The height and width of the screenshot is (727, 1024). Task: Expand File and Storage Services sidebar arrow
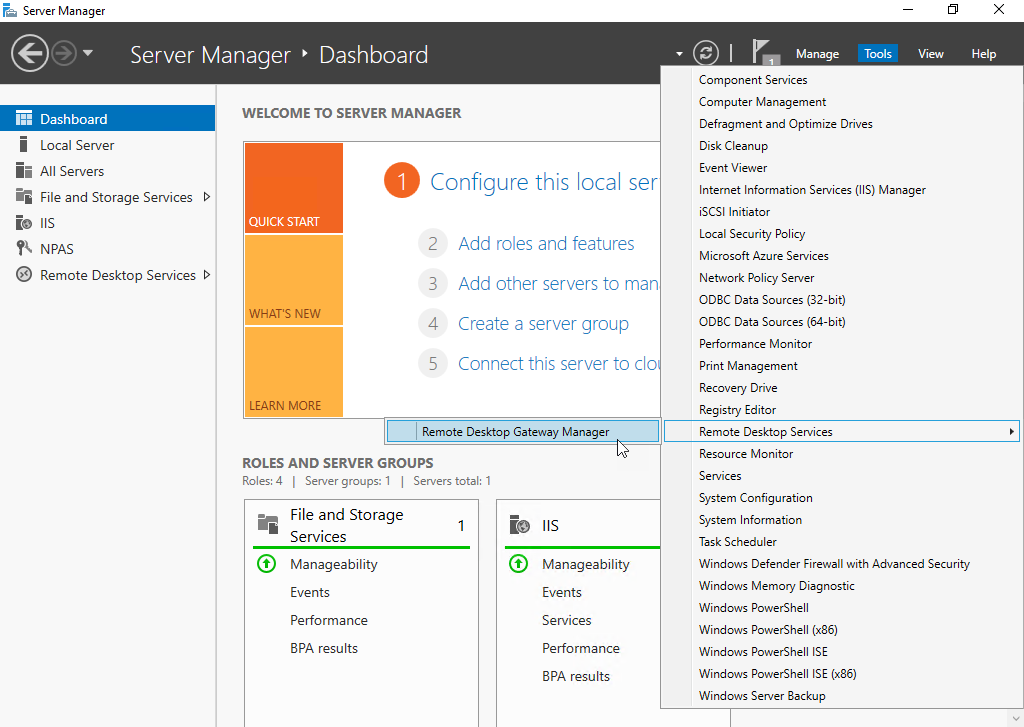tap(207, 197)
